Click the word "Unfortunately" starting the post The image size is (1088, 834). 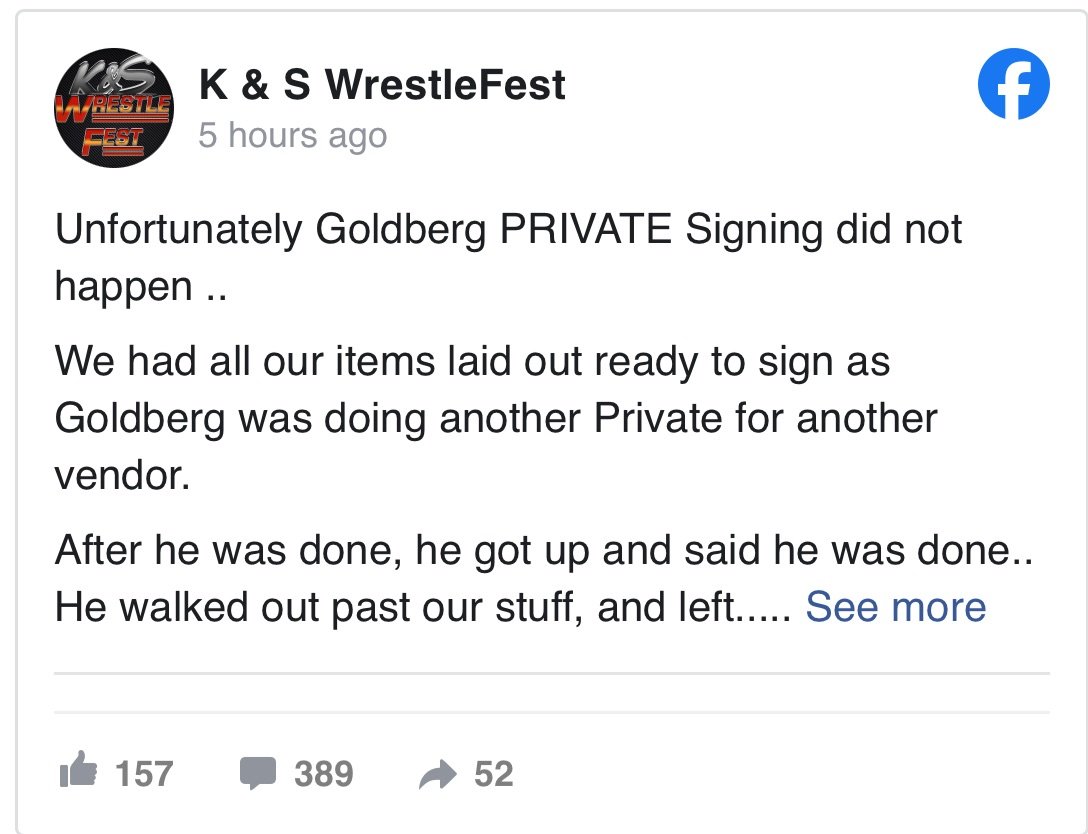(x=179, y=230)
